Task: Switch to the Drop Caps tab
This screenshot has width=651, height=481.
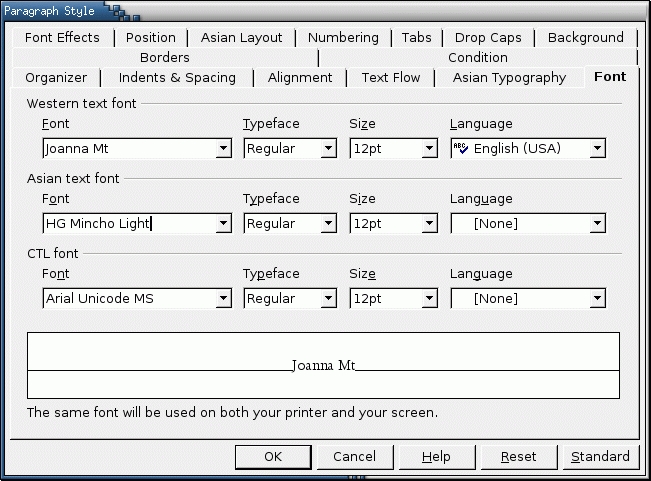Action: (488, 38)
